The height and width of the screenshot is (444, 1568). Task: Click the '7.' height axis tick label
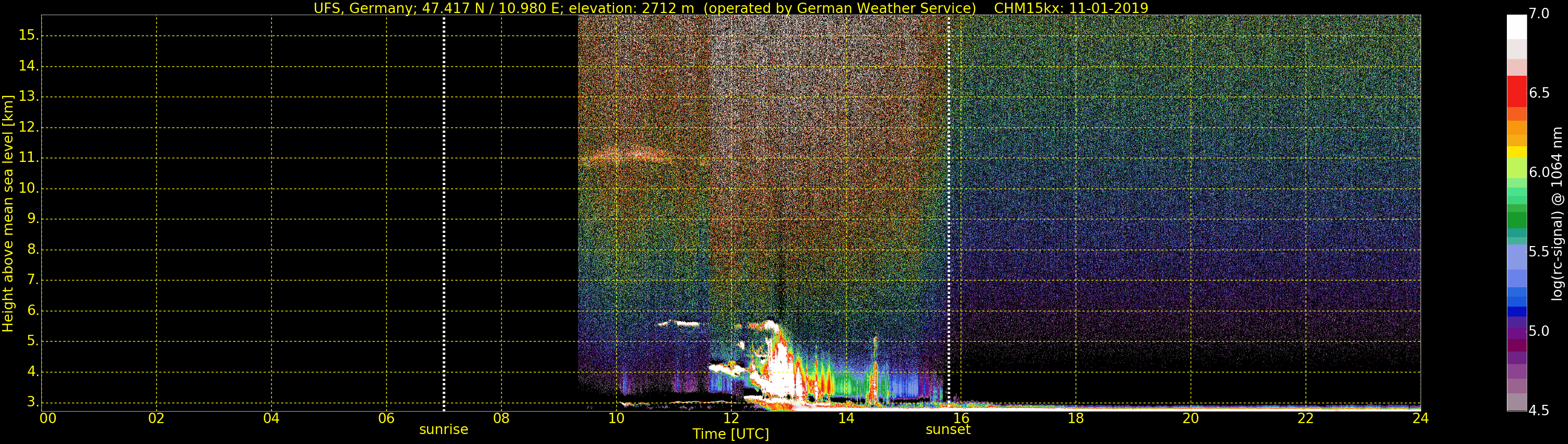pos(32,280)
